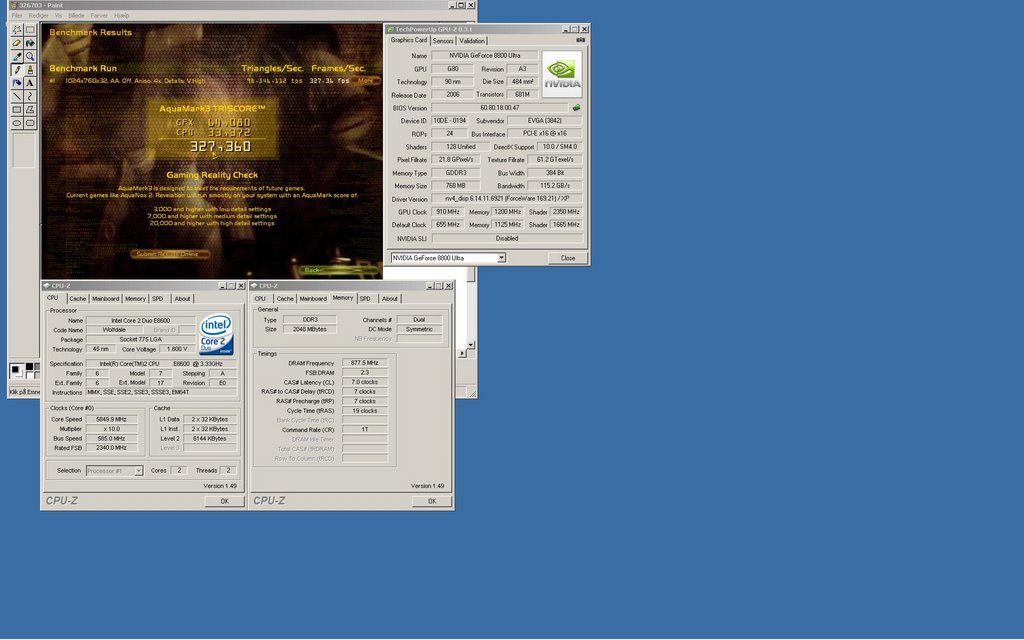The height and width of the screenshot is (640, 1024).
Task: Open Cache tab in left CPU-Z window
Action: [78, 298]
